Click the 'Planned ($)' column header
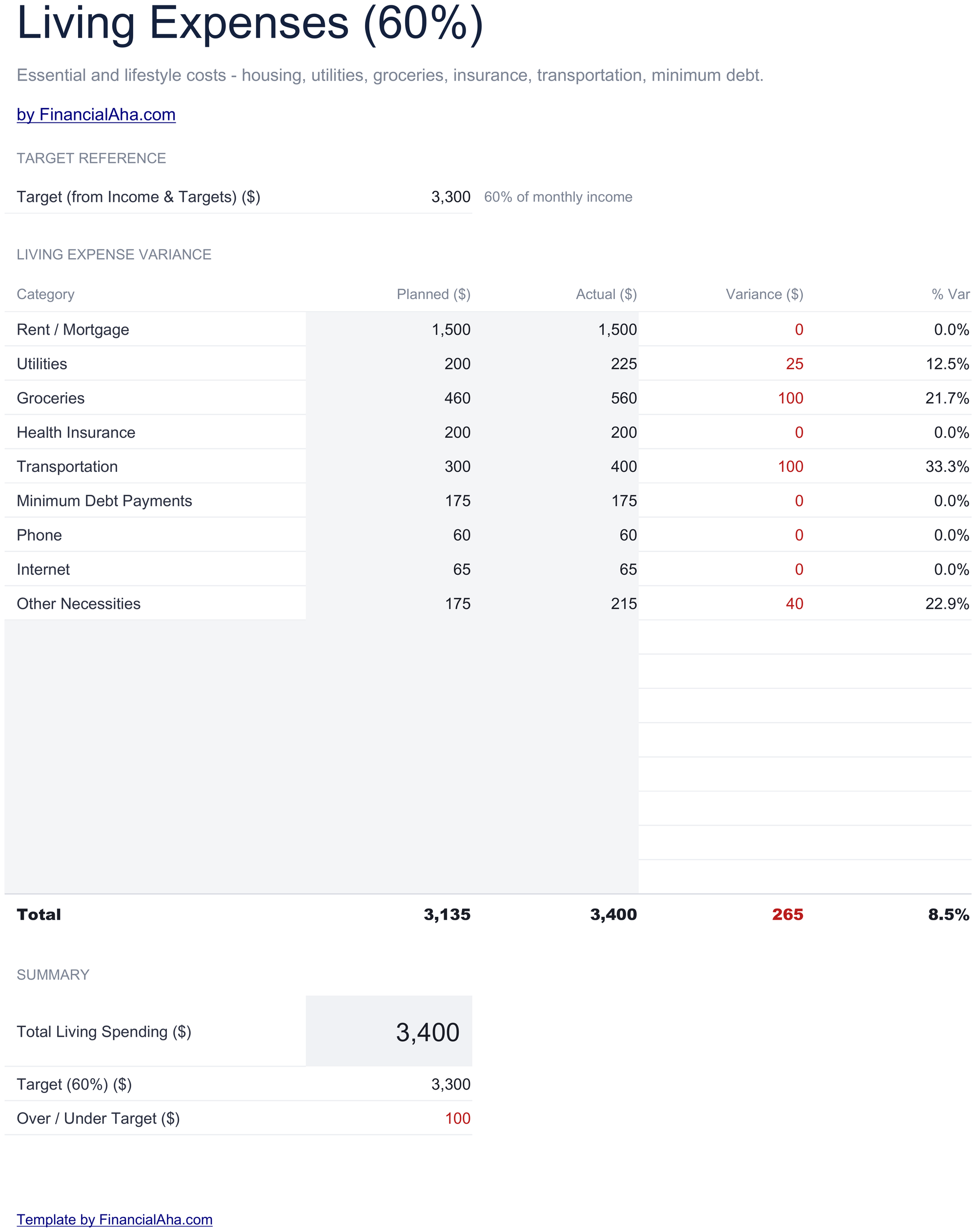 [x=434, y=294]
